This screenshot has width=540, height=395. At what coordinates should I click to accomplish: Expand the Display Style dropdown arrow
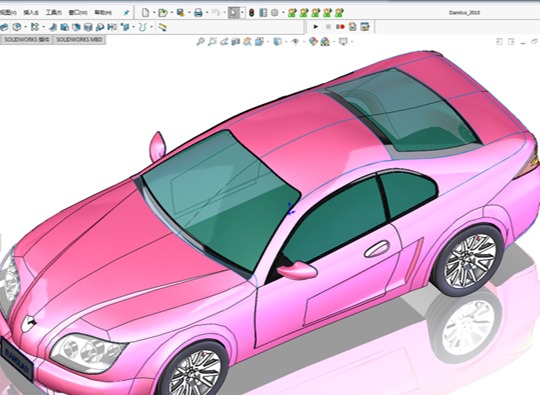(286, 42)
